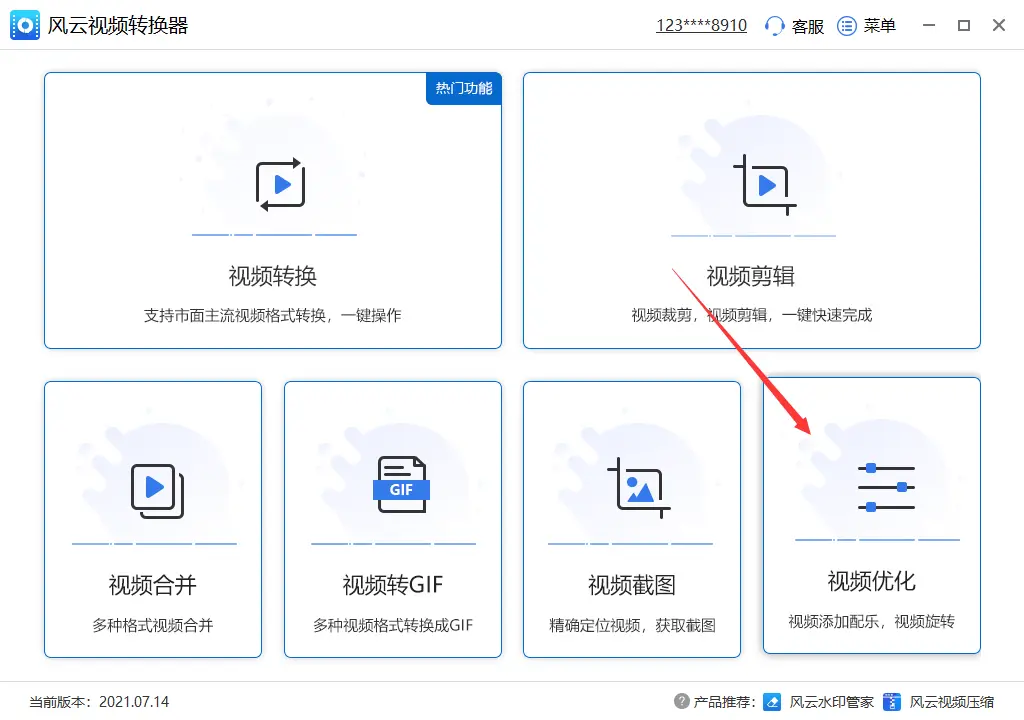Click the 视频剪辑 crop-play icon
The image size is (1024, 720).
[x=764, y=185]
